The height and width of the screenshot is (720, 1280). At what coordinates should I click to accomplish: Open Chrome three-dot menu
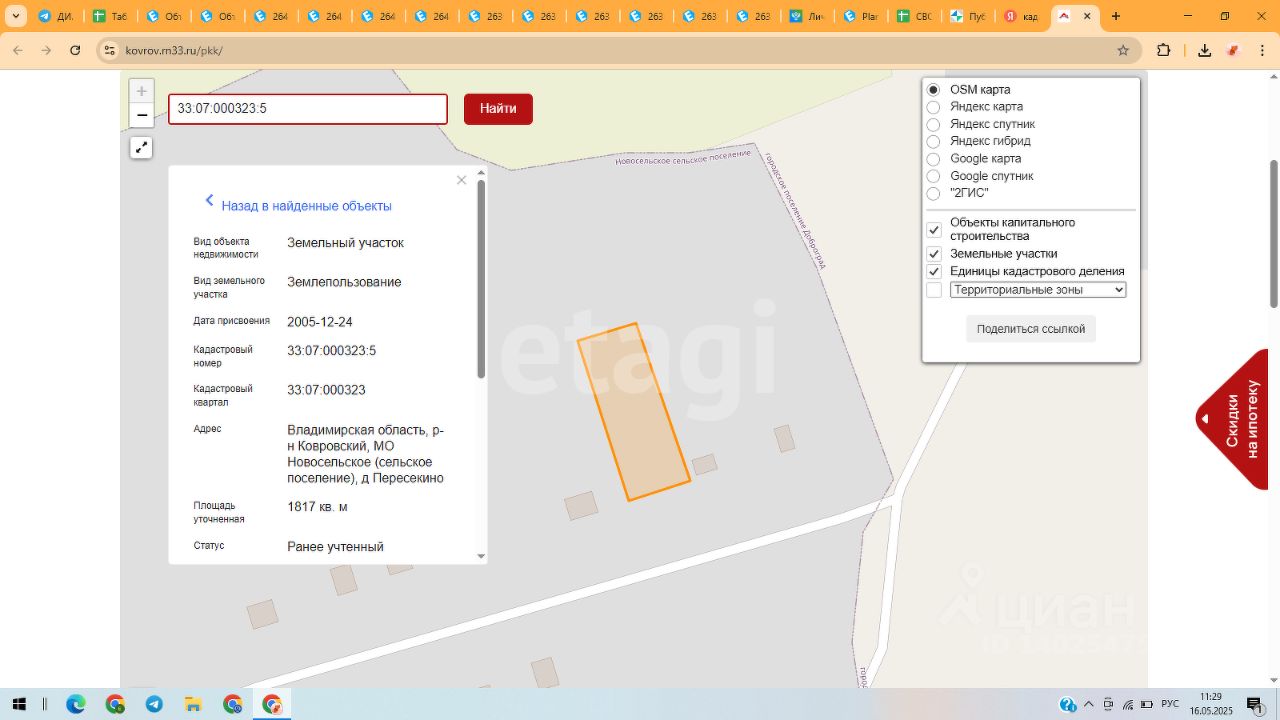pyautogui.click(x=1262, y=50)
